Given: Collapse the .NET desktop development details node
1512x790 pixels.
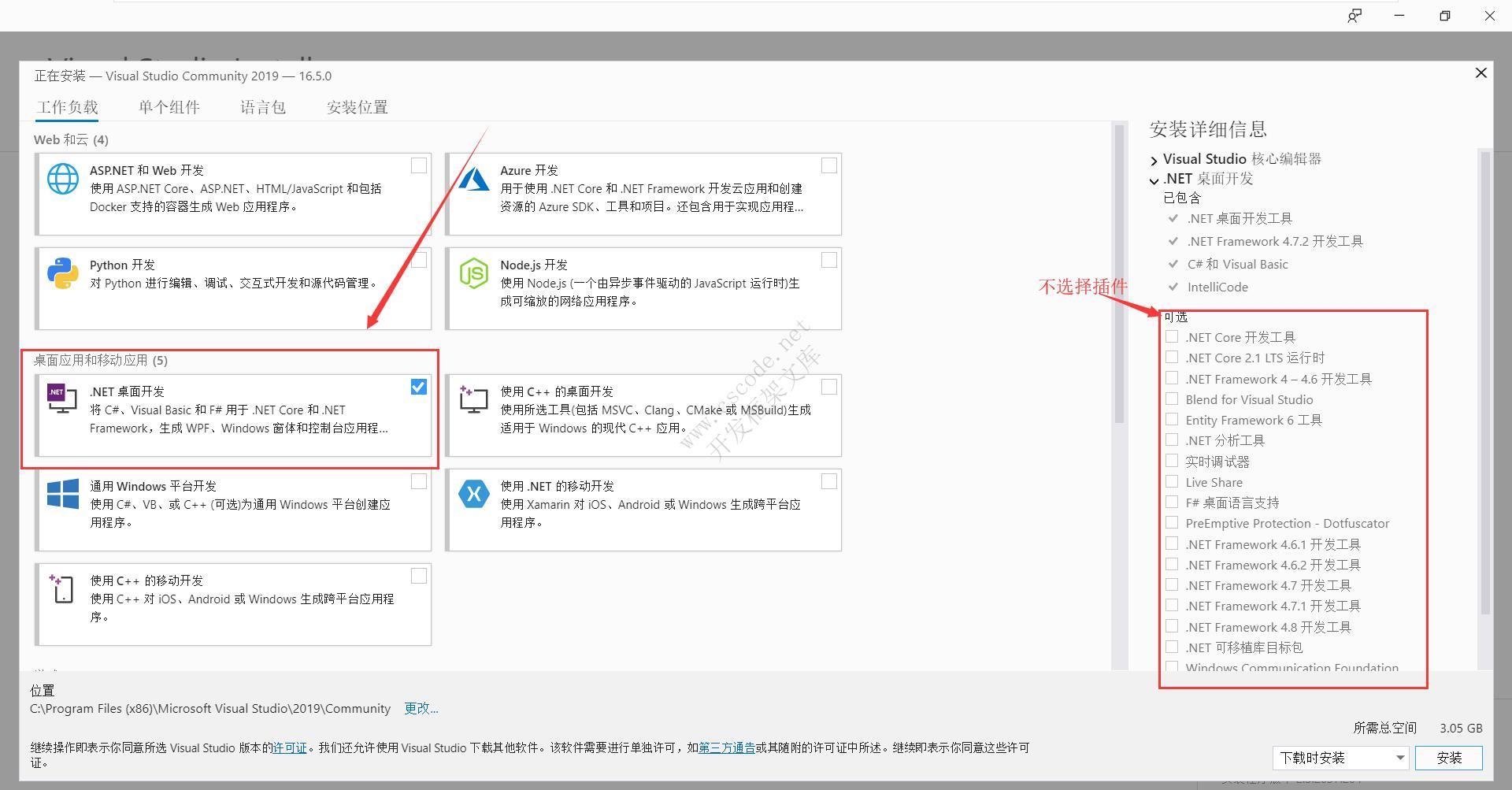Looking at the screenshot, I should pos(1154,180).
